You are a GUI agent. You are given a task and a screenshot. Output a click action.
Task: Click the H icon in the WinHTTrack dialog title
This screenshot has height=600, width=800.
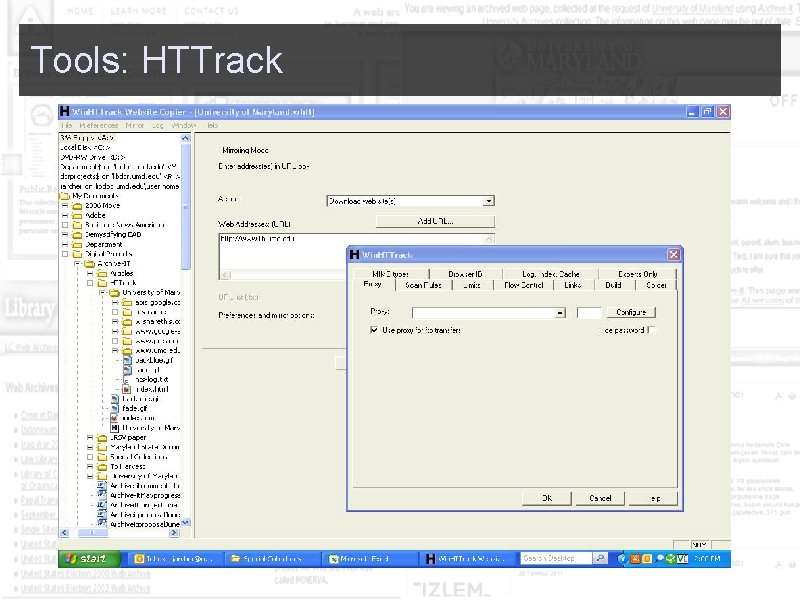point(354,255)
